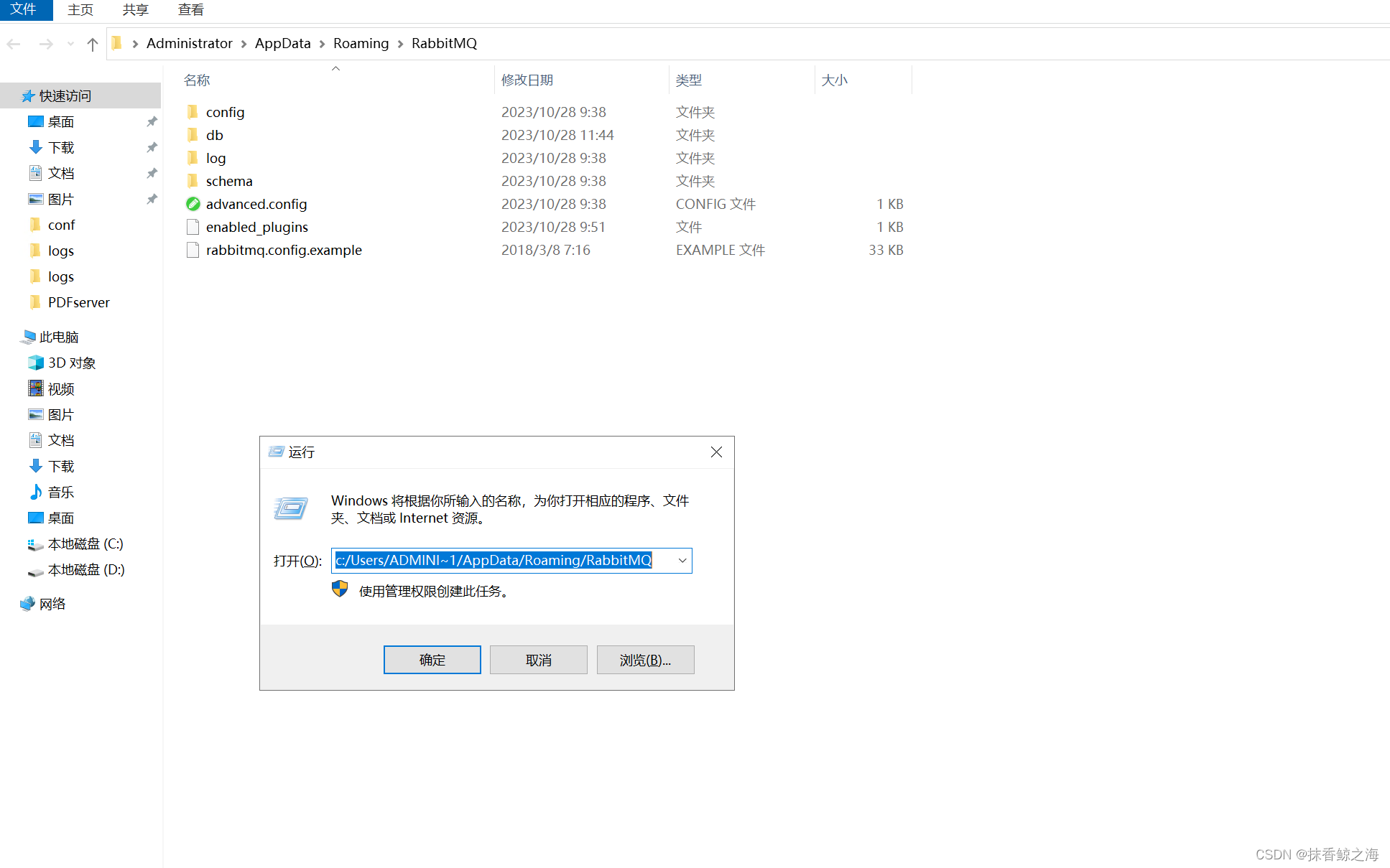The width and height of the screenshot is (1390, 868).
Task: Select the schema folder icon
Action: pyautogui.click(x=193, y=181)
